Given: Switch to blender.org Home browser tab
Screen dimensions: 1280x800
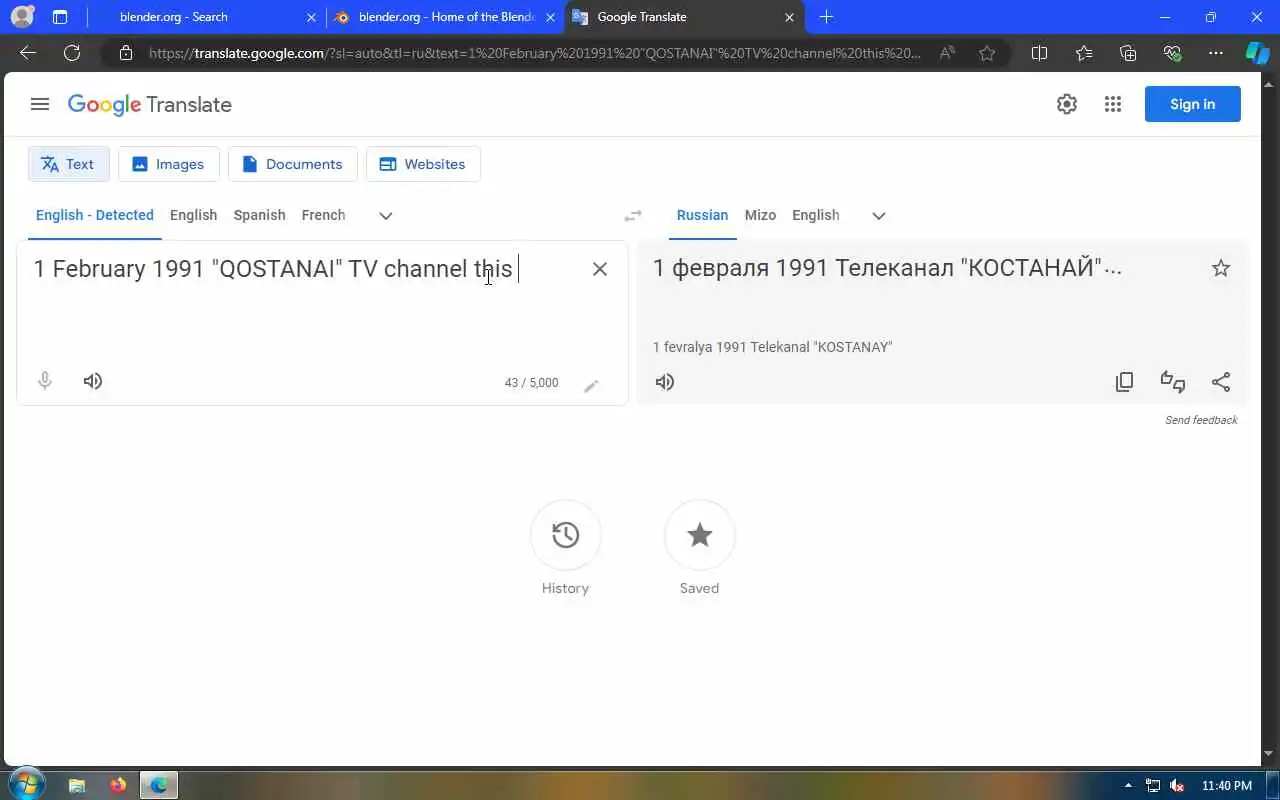Looking at the screenshot, I should coord(446,17).
